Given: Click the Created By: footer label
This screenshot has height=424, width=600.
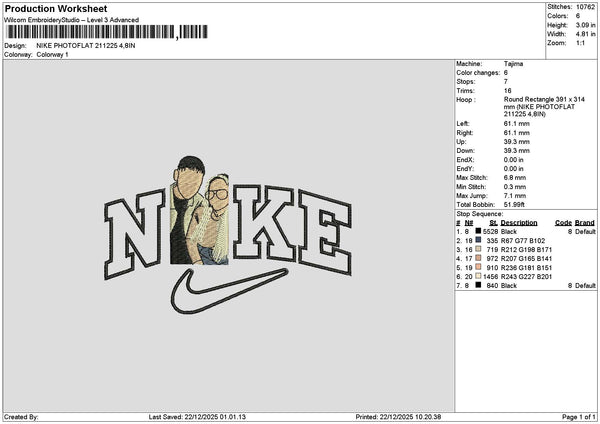Looking at the screenshot, I should tap(21, 417).
